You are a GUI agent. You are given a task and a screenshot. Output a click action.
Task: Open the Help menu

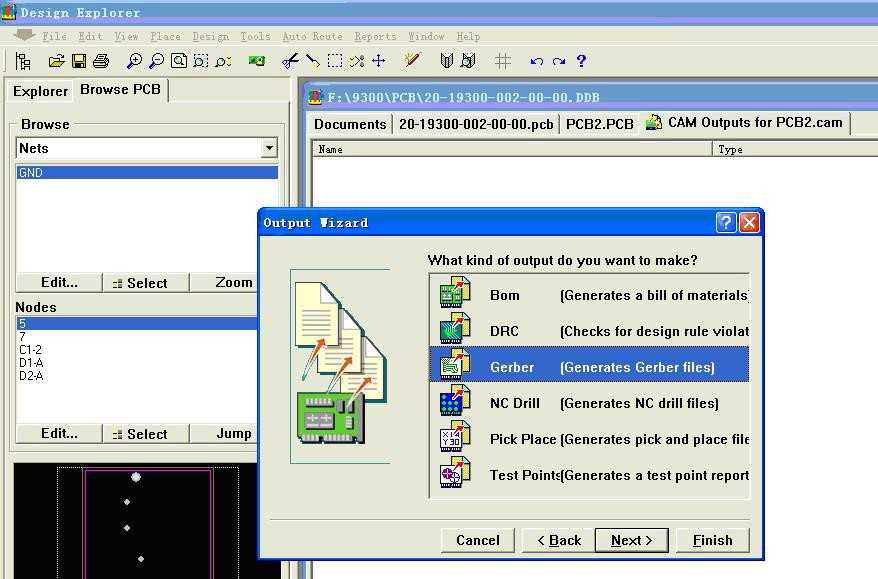[468, 36]
